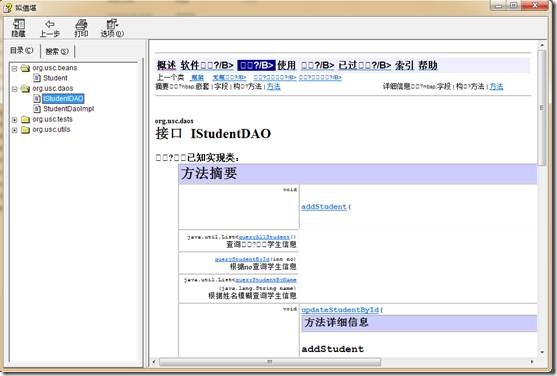Open the 使用 (Use) navigation item

pos(286,65)
